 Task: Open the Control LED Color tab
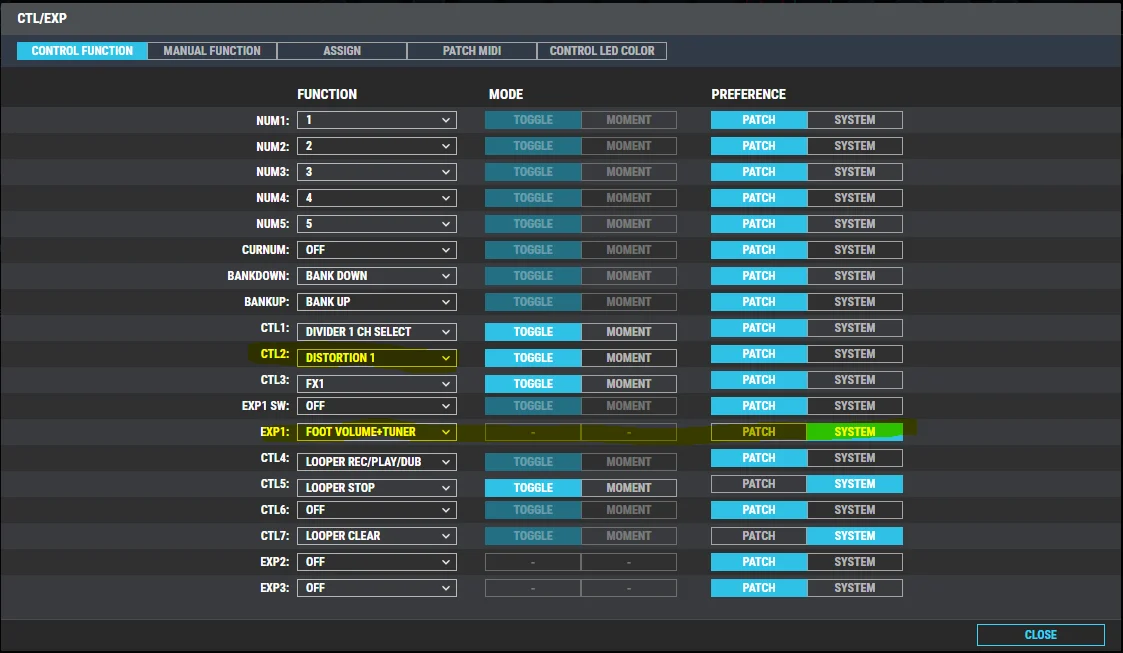tap(602, 51)
